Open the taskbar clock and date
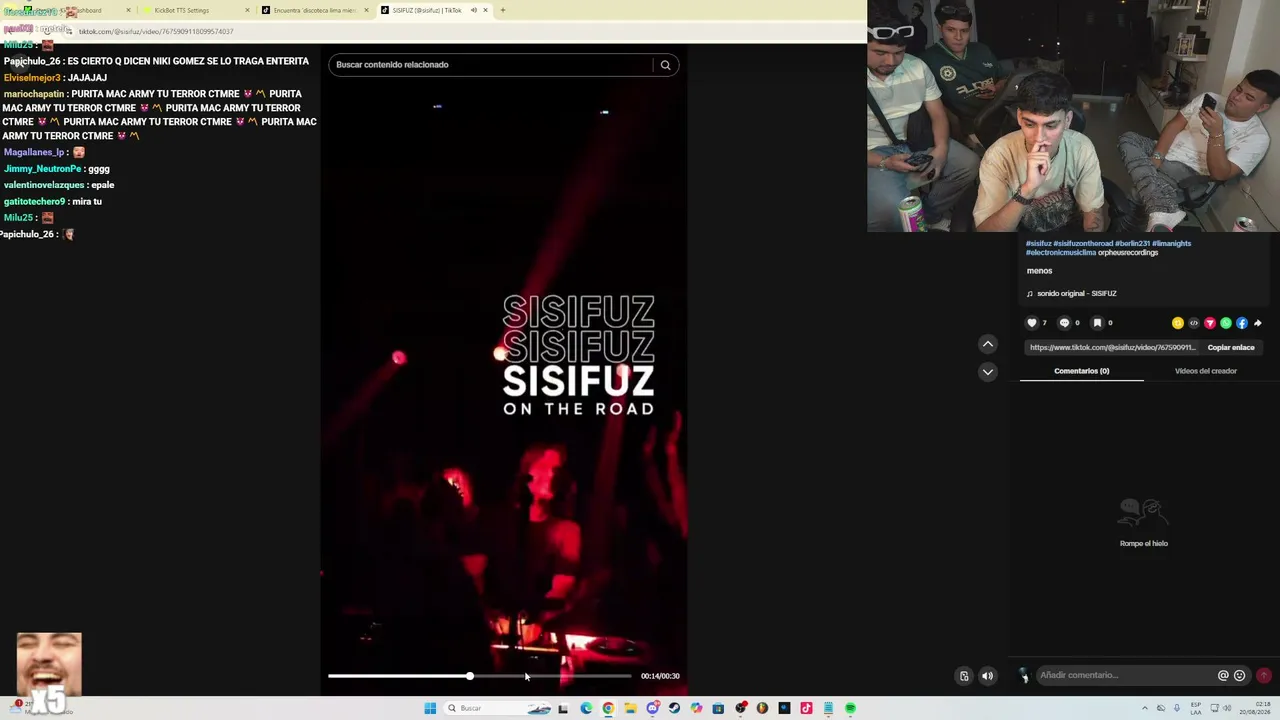 [x=1254, y=708]
